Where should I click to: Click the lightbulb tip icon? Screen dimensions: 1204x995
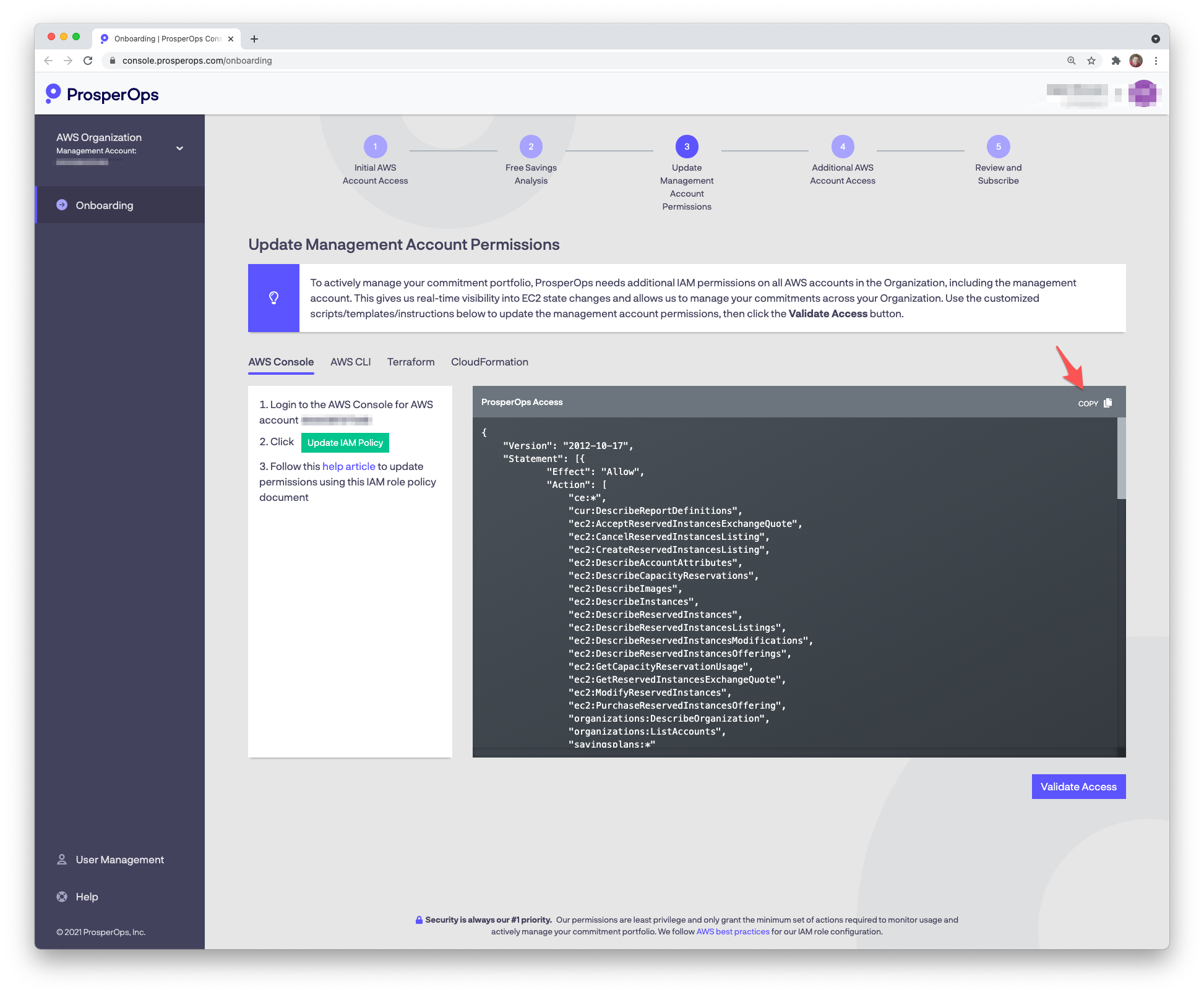tap(273, 298)
